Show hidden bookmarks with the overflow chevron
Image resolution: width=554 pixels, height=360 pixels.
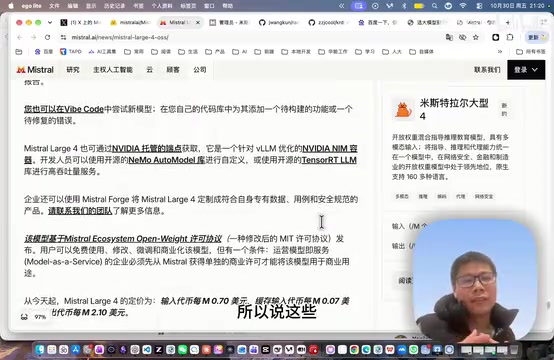pos(500,52)
